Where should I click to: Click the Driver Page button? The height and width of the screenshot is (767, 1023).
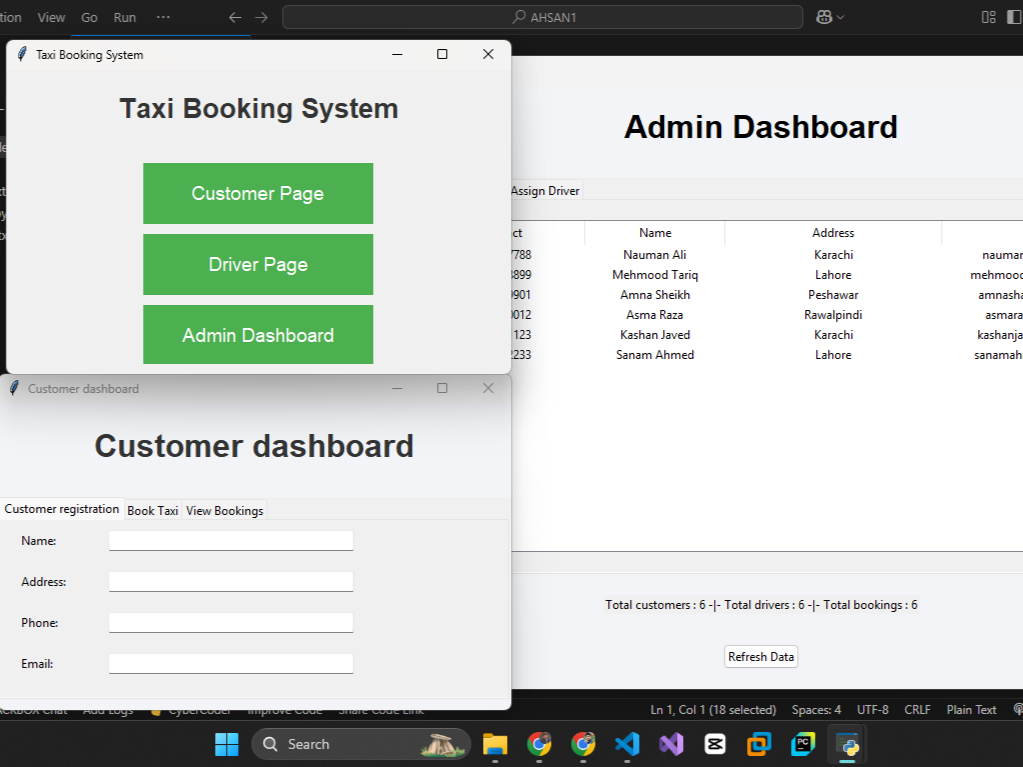[258, 264]
